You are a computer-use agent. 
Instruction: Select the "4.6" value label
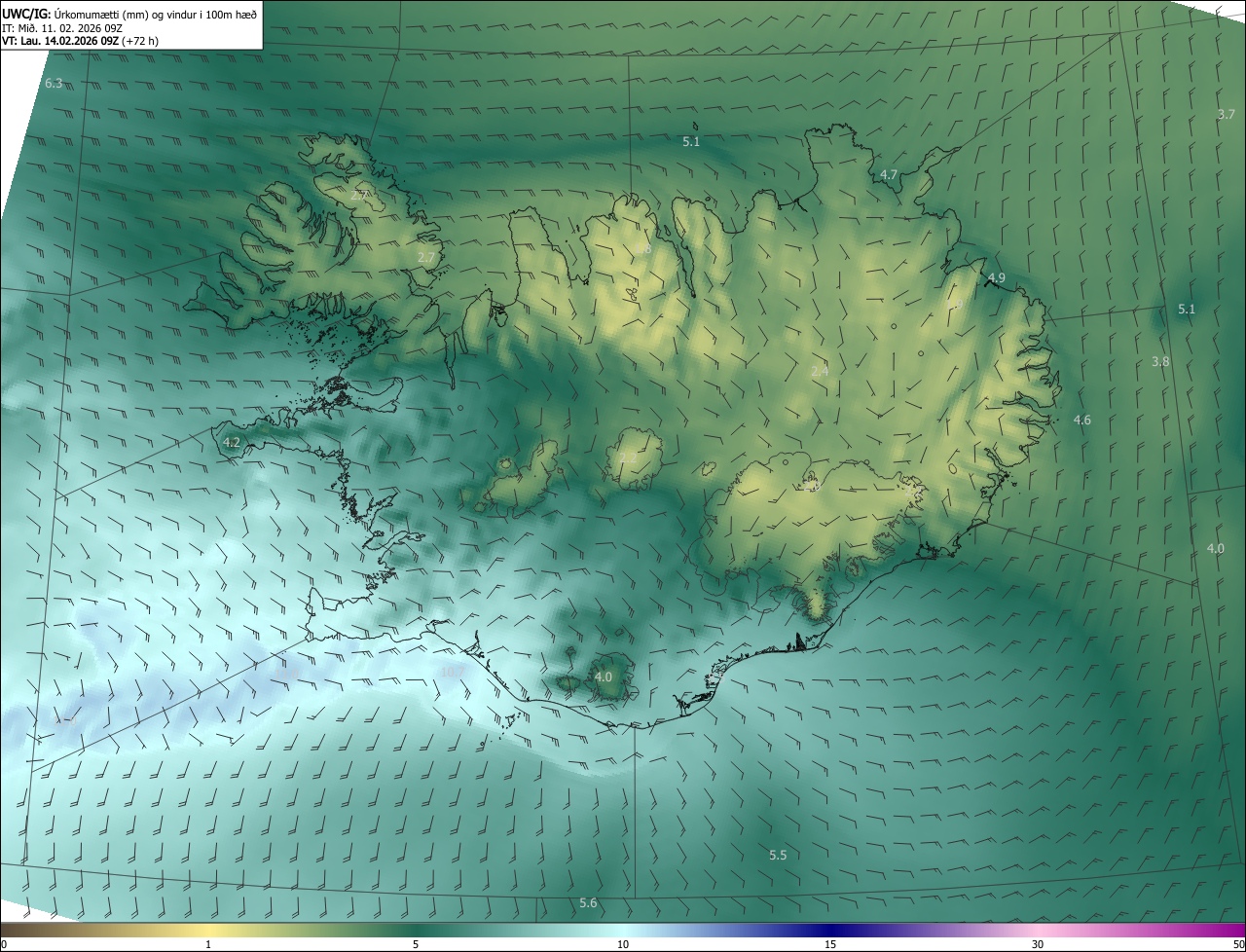(x=1081, y=421)
